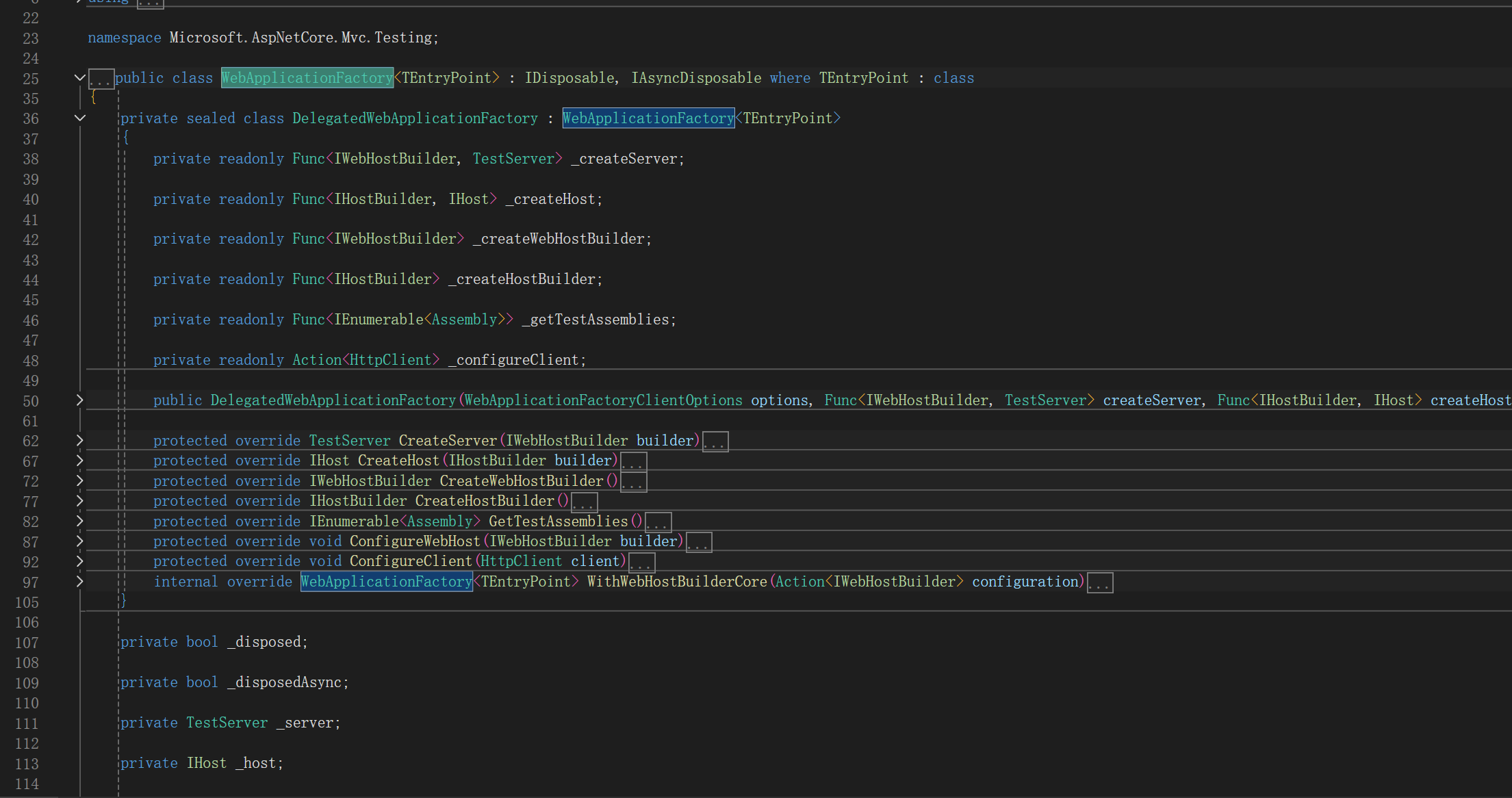The image size is (1512, 798).
Task: Collapse the DelegatedWebApplicationFactory class on line 36
Action: coord(79,118)
